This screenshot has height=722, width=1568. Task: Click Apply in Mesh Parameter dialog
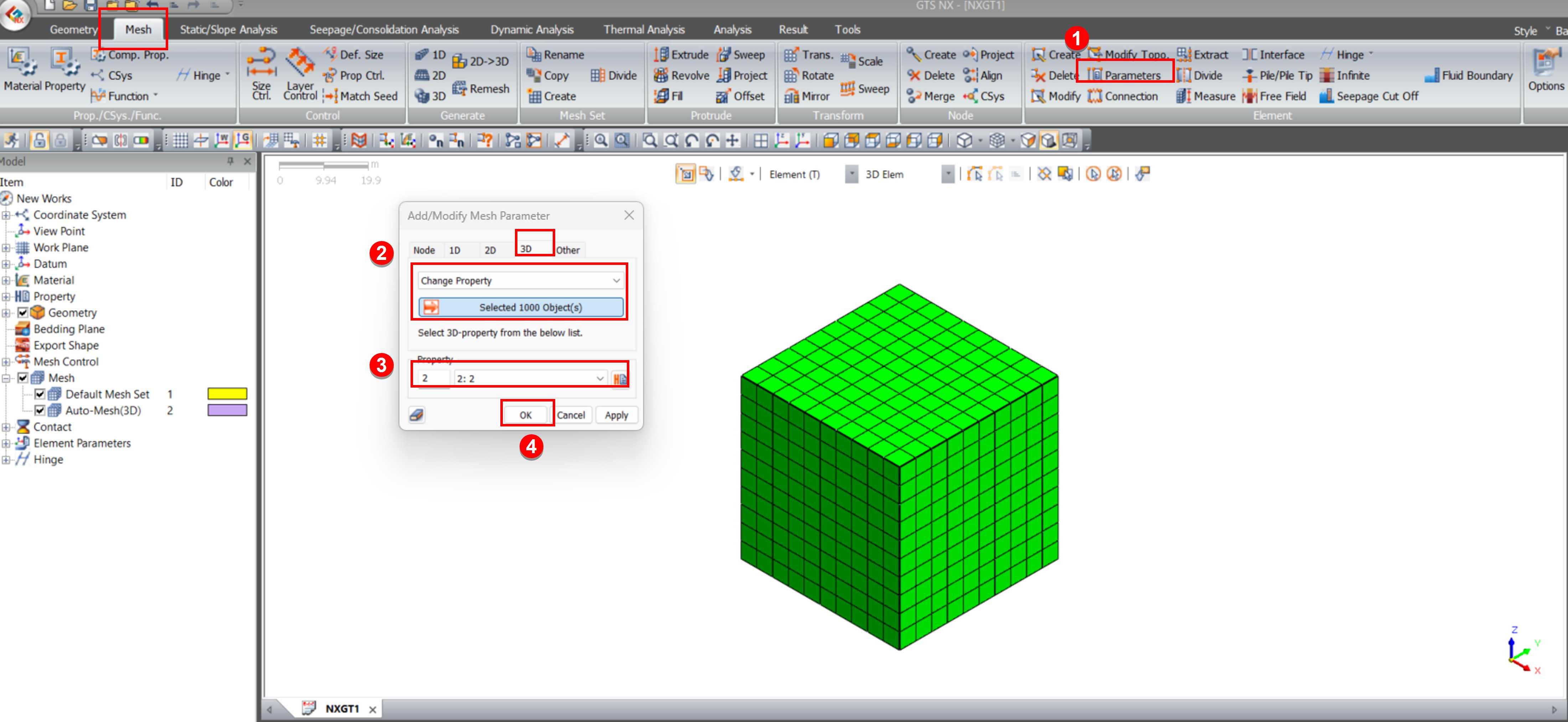tap(616, 415)
